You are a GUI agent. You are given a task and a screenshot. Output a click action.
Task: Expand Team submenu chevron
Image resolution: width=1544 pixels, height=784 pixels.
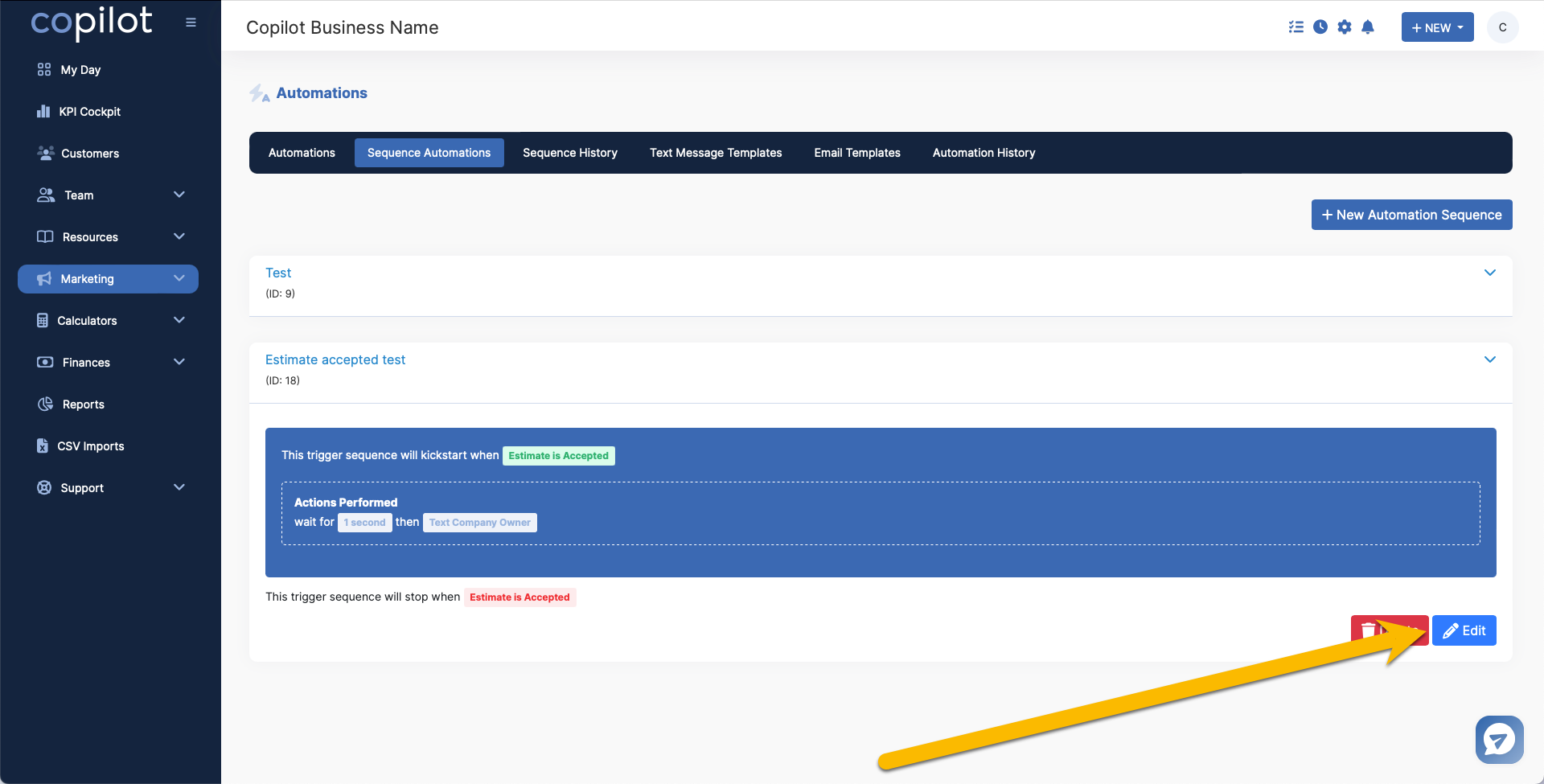coord(179,195)
